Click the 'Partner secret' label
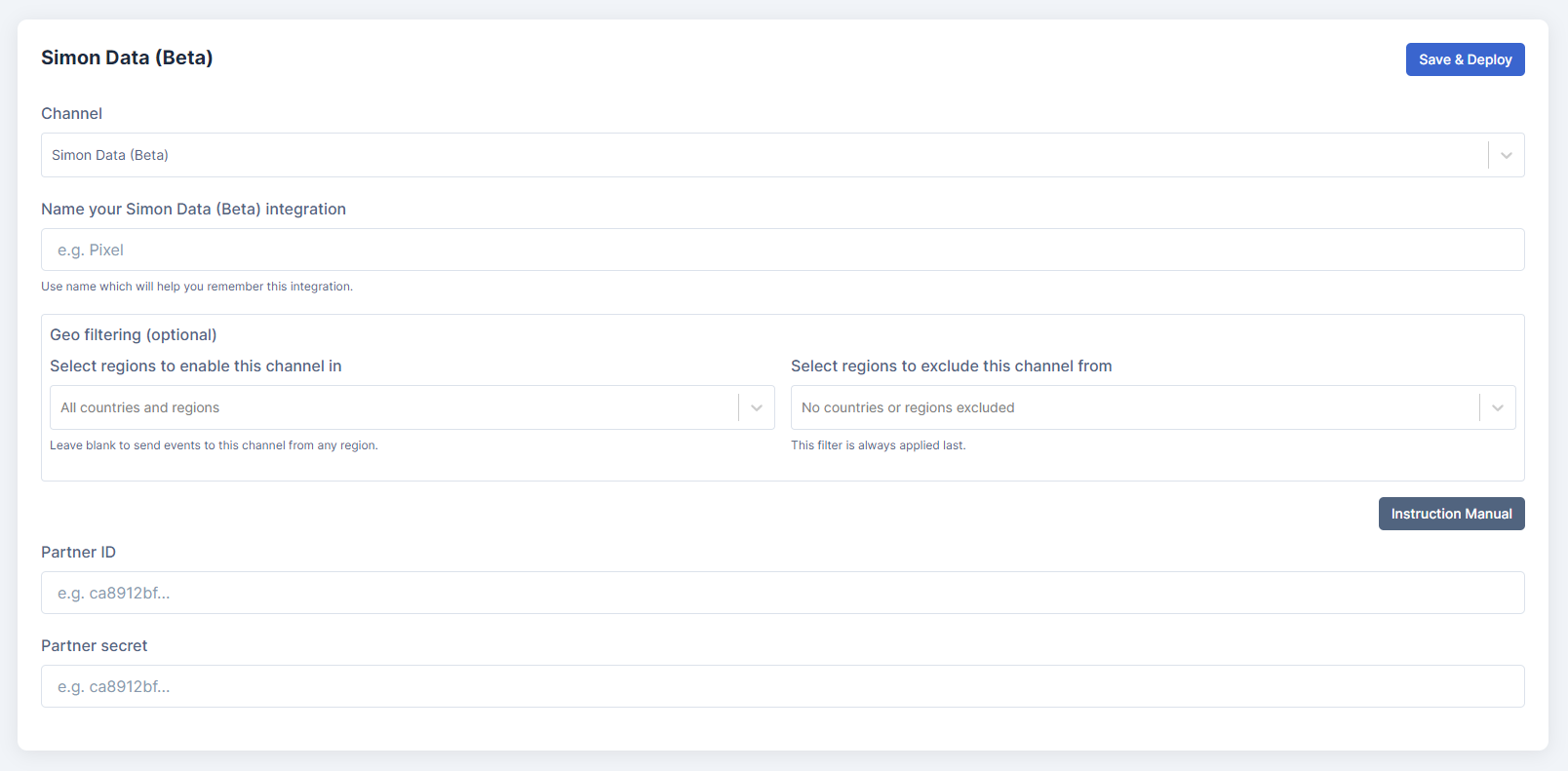Image resolution: width=1568 pixels, height=771 pixels. (94, 646)
